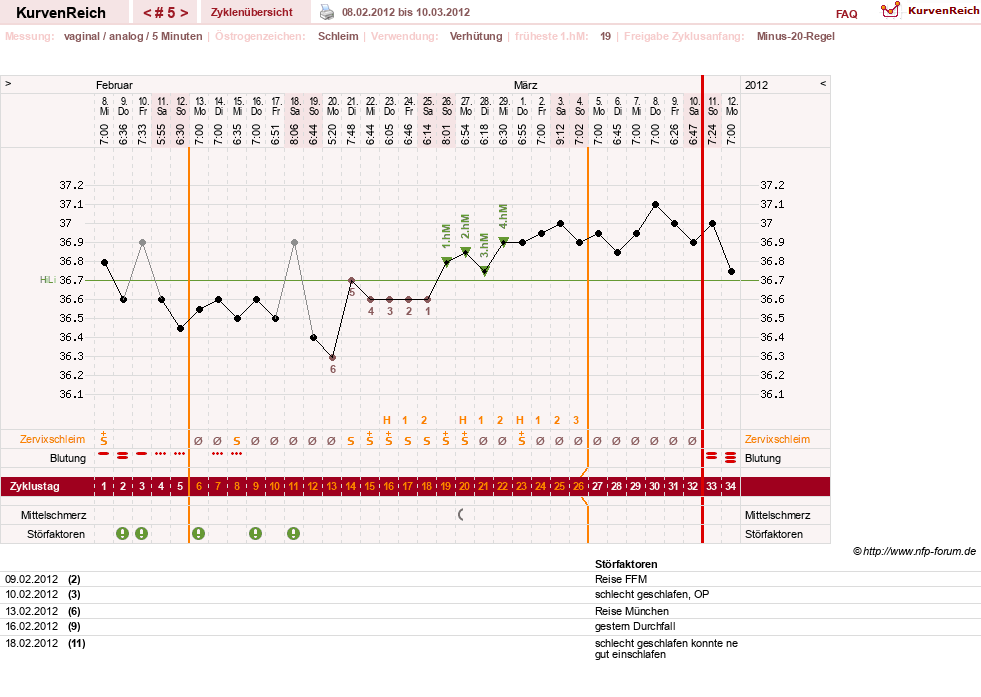Viewport: 981px width, 697px height.
Task: Click the 'gestern Durchfall' entry
Action: [635, 626]
